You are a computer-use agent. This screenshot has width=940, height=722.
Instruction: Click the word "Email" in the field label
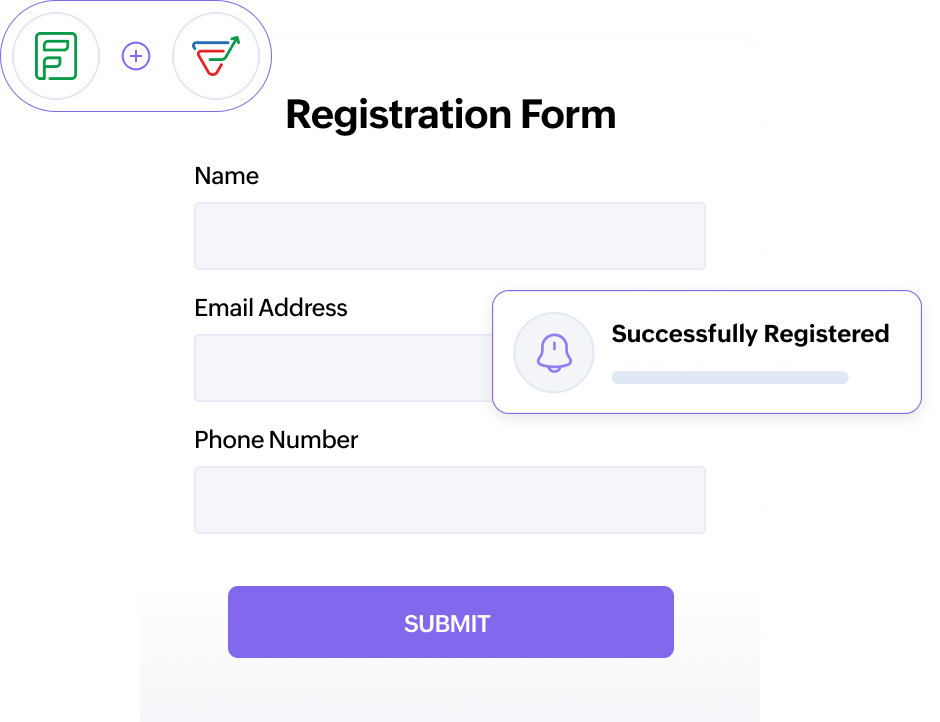pyautogui.click(x=224, y=308)
